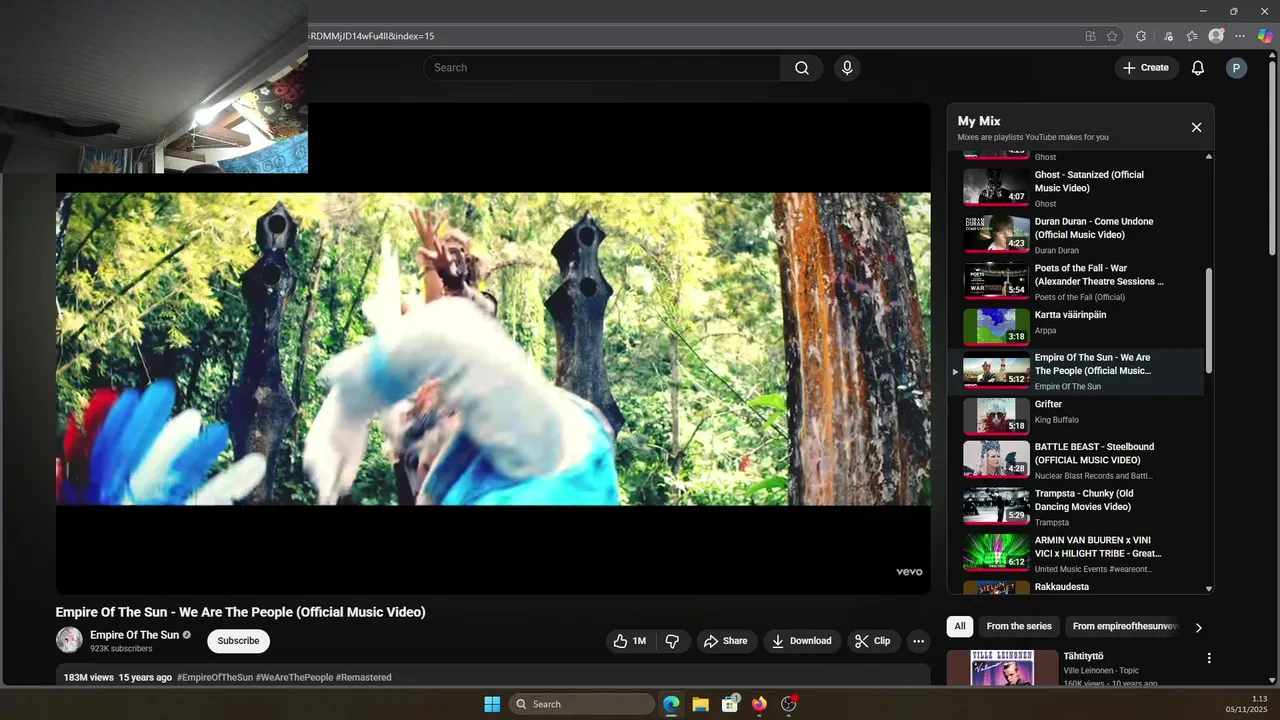Open Tähtityttö recommended video thumbnail
This screenshot has height=720, width=1280.
coord(1001,668)
